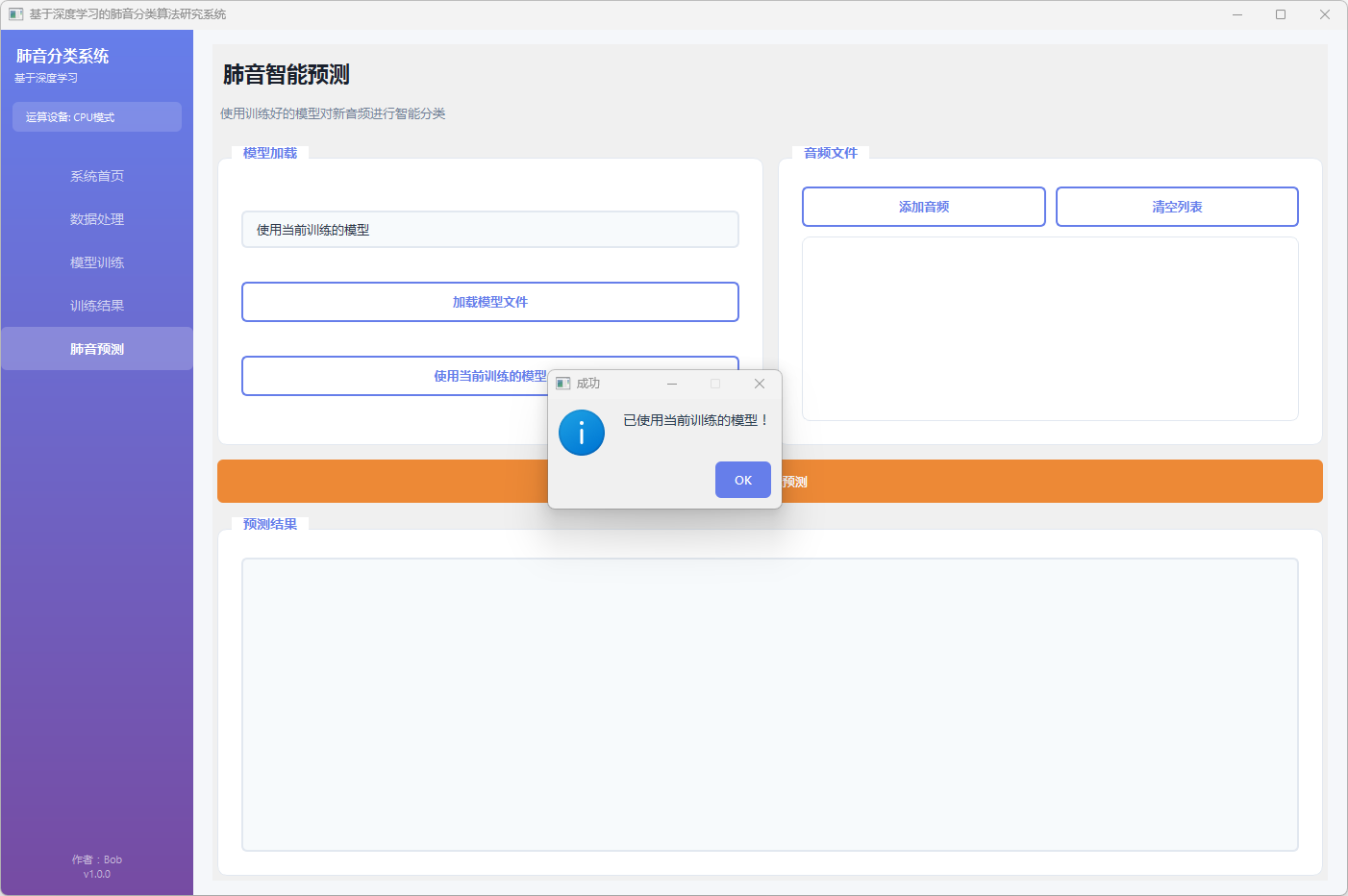Open 训练结果 in the sidebar

pyautogui.click(x=97, y=306)
